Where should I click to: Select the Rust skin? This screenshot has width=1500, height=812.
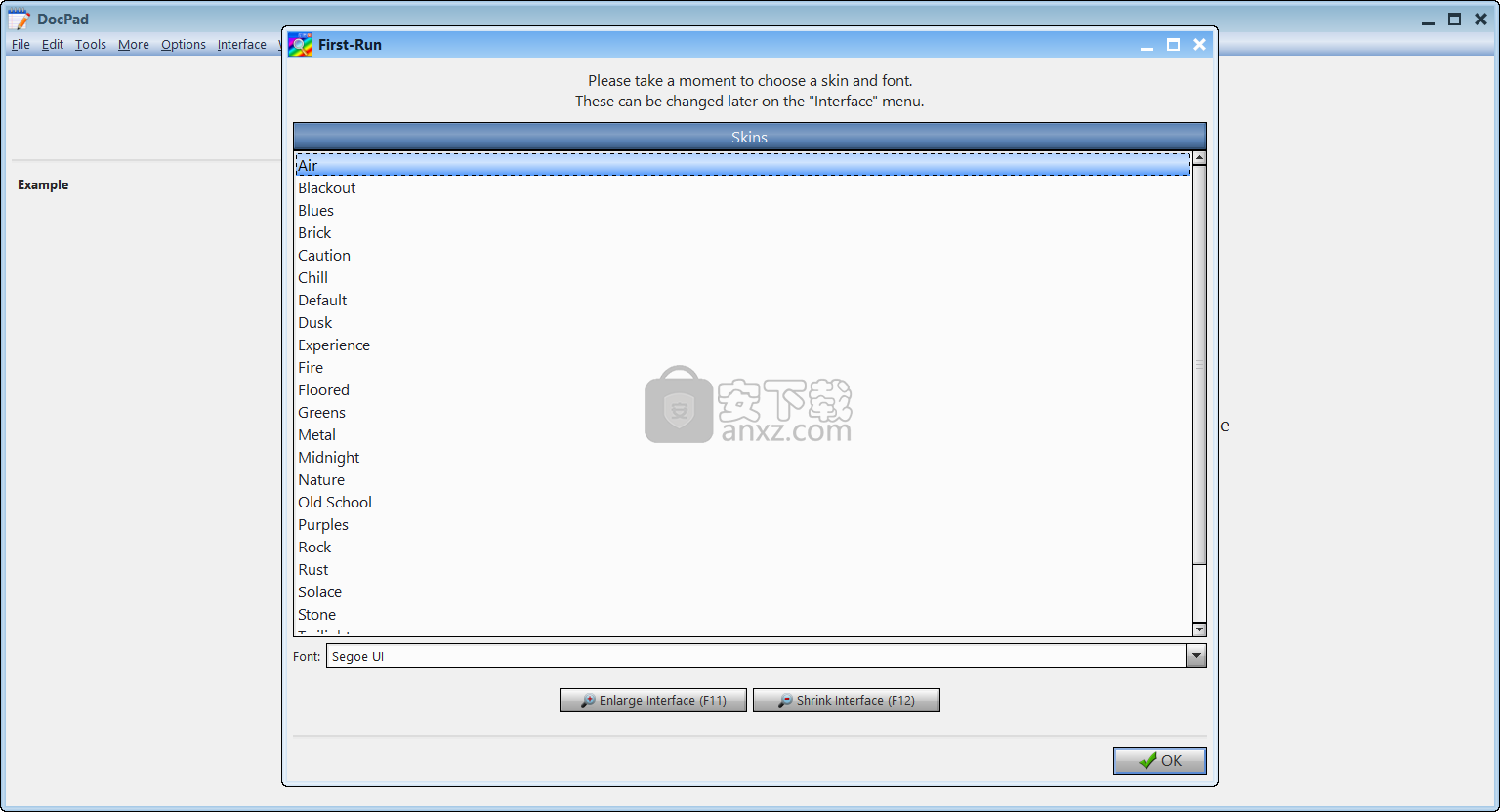coord(742,569)
